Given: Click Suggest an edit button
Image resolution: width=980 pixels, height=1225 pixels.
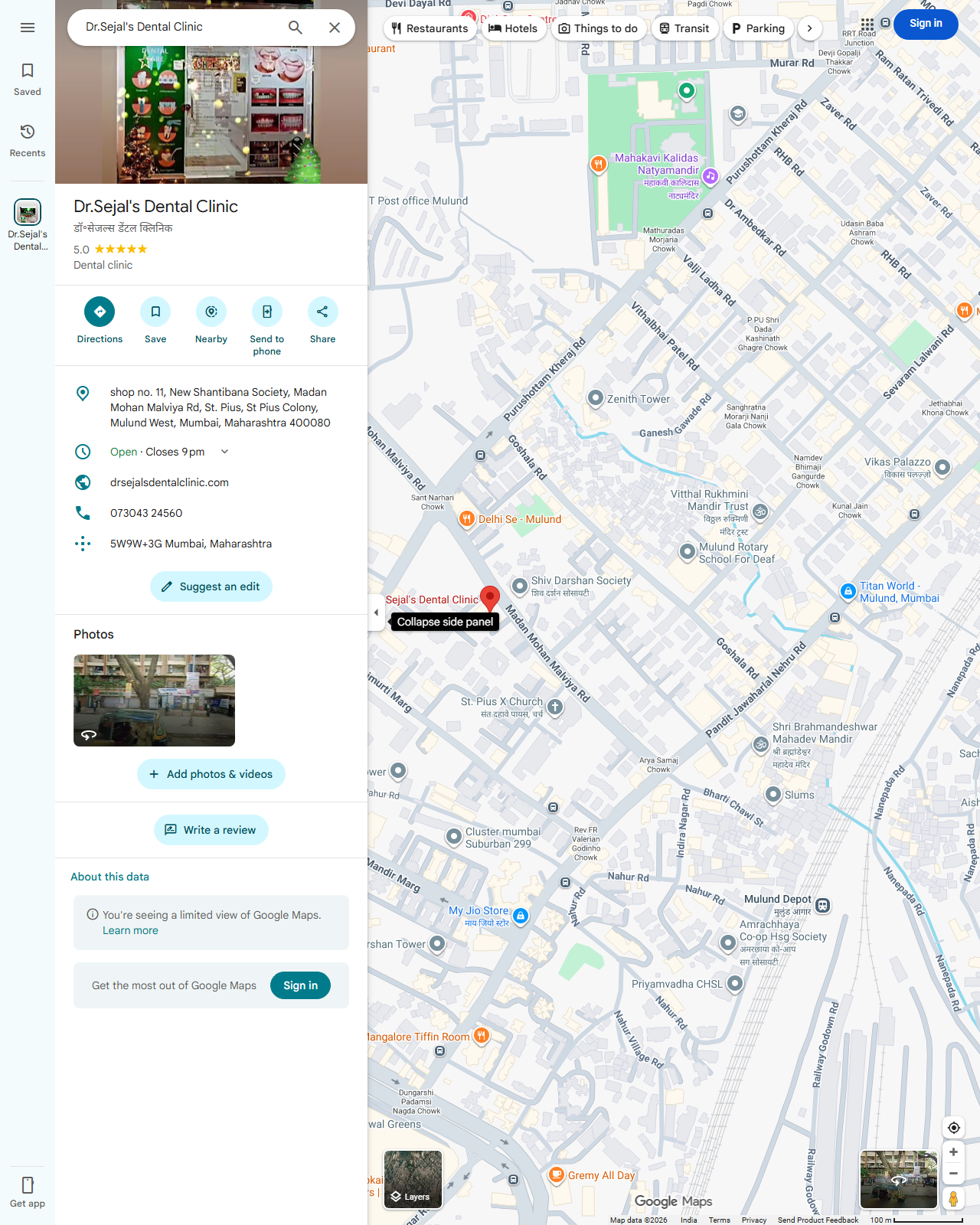Looking at the screenshot, I should pos(211,586).
